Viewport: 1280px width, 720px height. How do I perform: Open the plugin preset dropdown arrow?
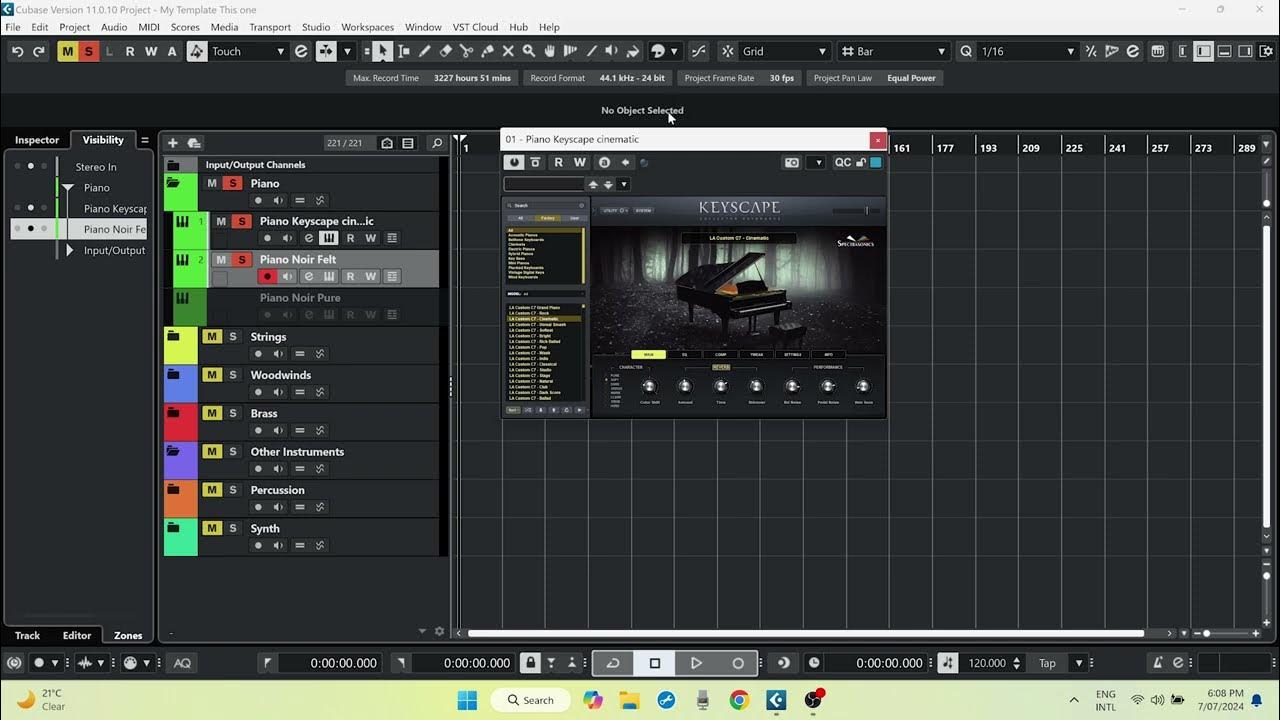pyautogui.click(x=623, y=184)
